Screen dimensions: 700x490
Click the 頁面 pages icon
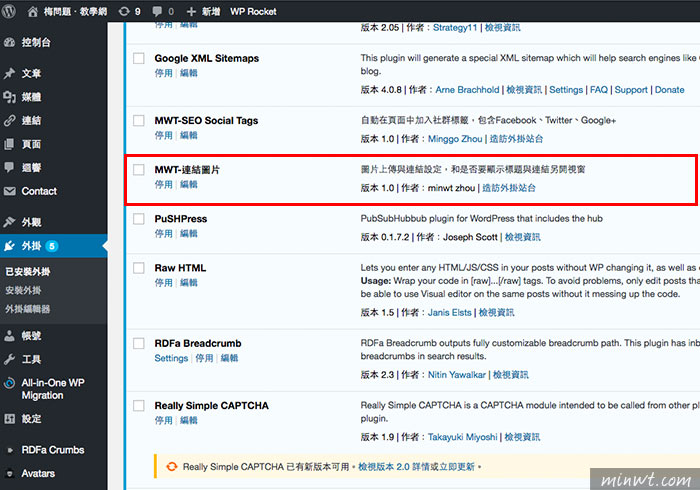[x=9, y=144]
